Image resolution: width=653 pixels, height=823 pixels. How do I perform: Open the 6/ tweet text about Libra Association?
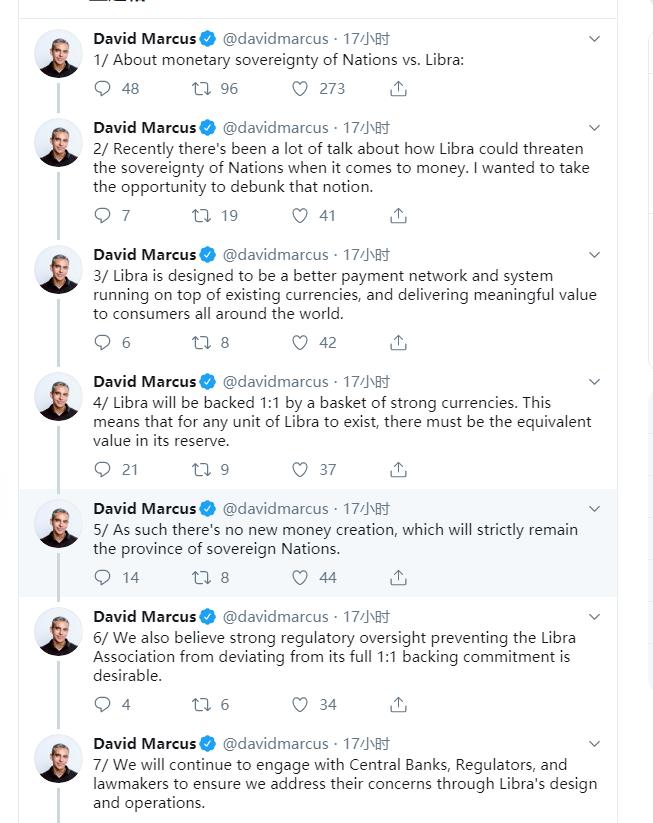click(x=334, y=657)
